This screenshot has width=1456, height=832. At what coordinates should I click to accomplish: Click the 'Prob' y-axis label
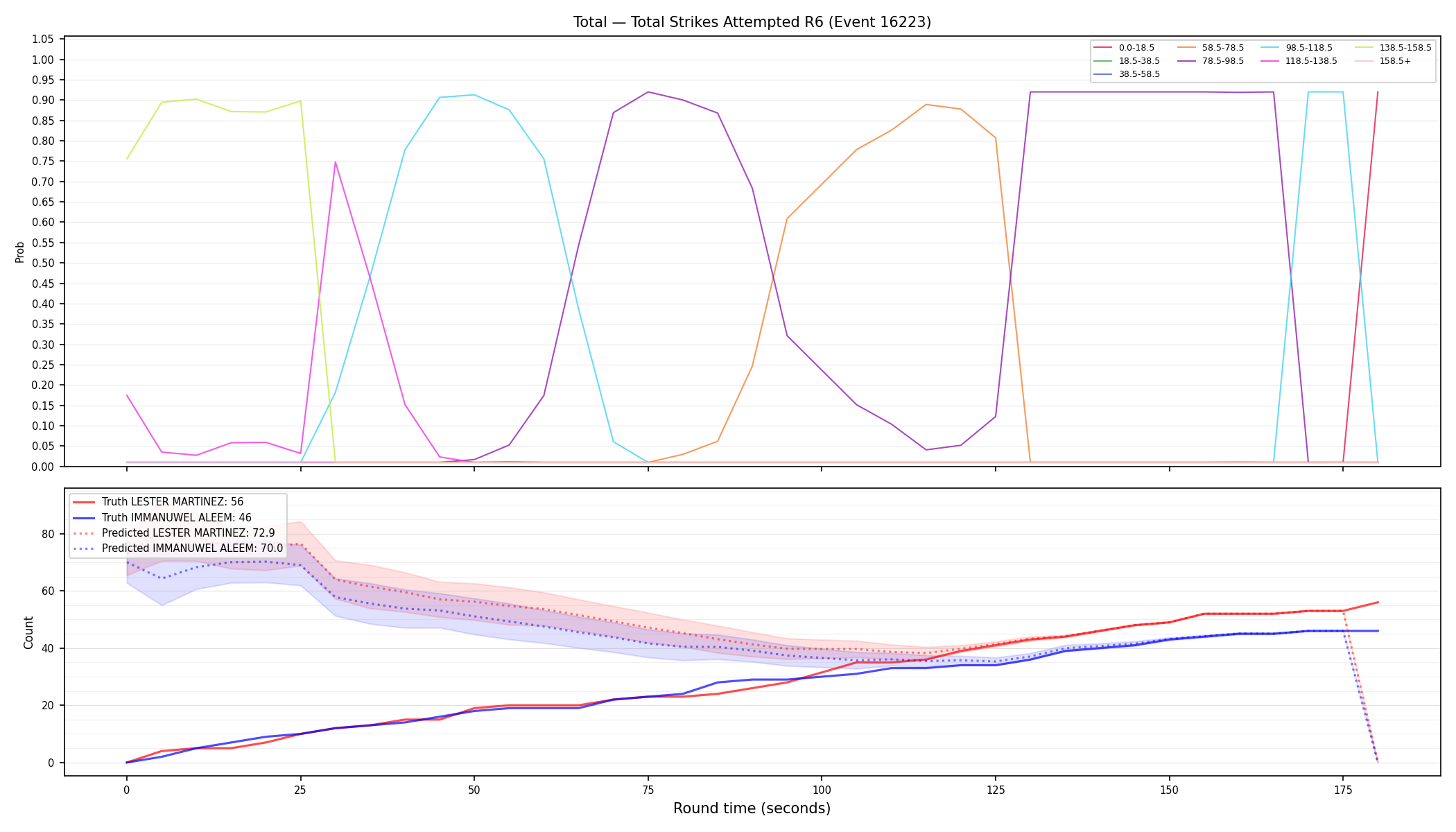click(x=20, y=252)
